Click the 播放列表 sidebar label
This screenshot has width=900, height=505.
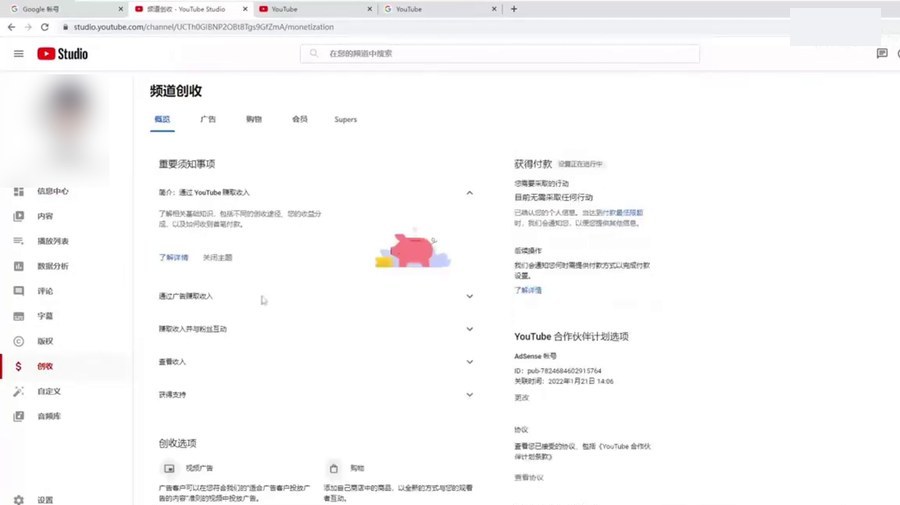click(x=53, y=241)
